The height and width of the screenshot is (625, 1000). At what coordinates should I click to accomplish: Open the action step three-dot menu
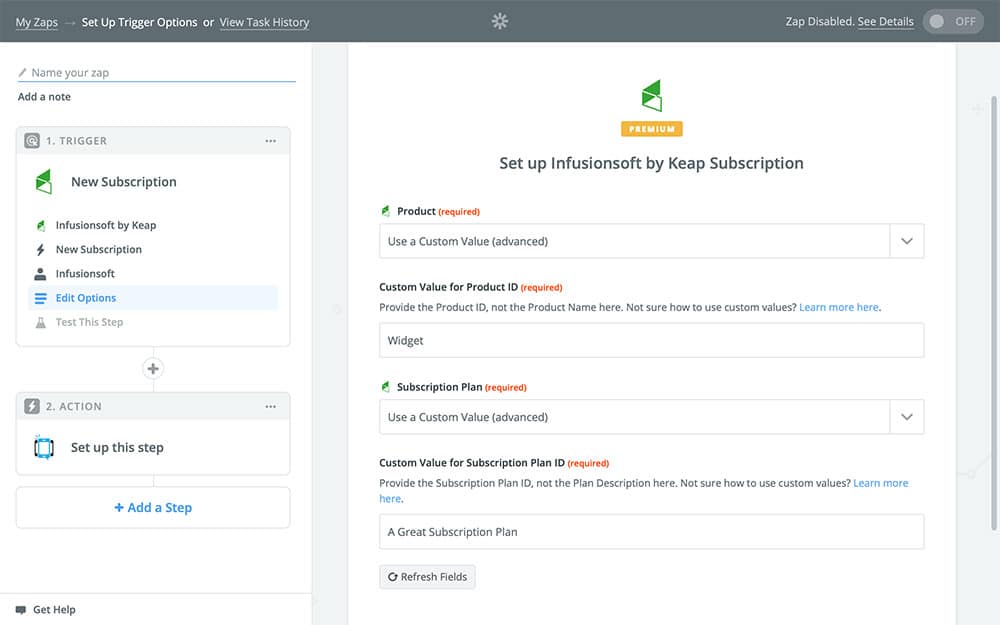coord(271,407)
